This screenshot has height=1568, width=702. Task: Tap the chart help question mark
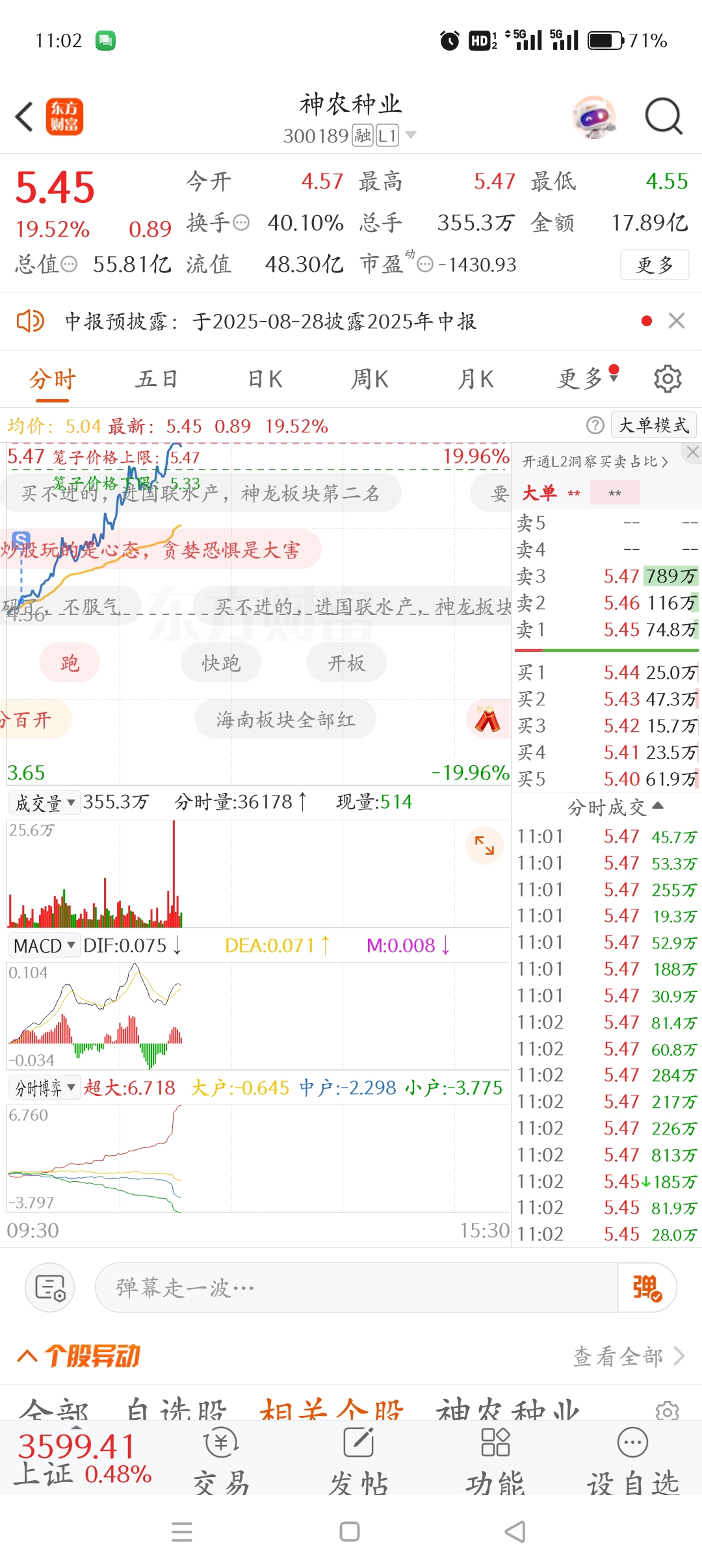coord(595,425)
